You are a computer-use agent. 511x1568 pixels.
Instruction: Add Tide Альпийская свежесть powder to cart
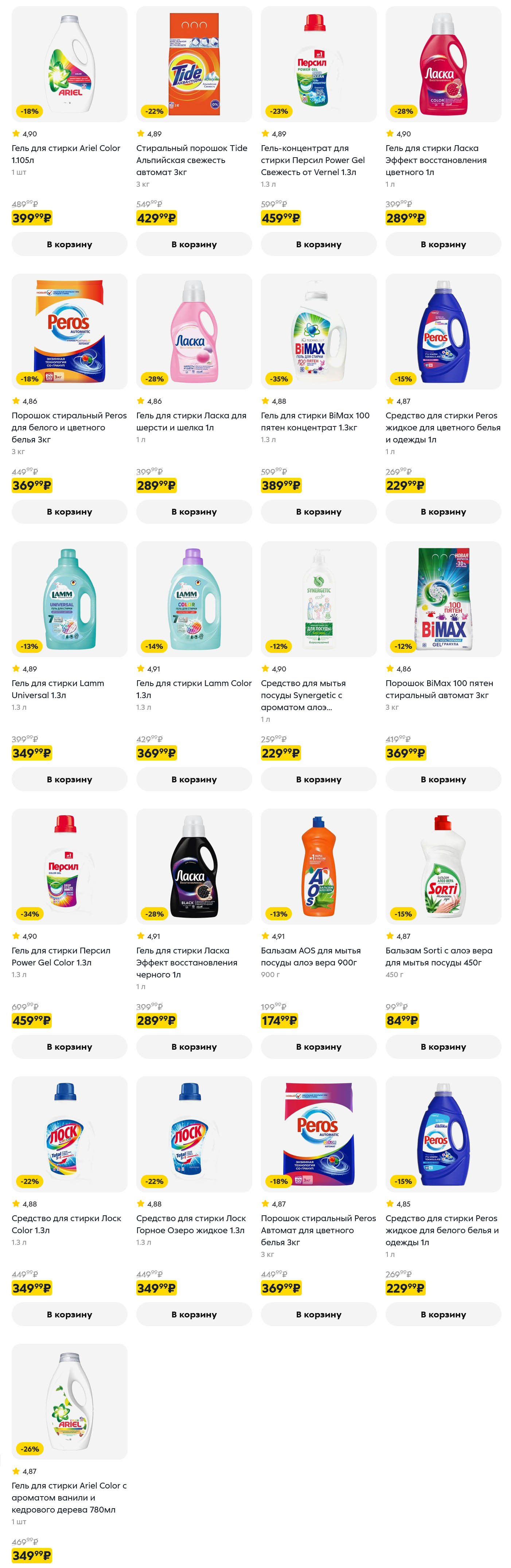tap(194, 244)
